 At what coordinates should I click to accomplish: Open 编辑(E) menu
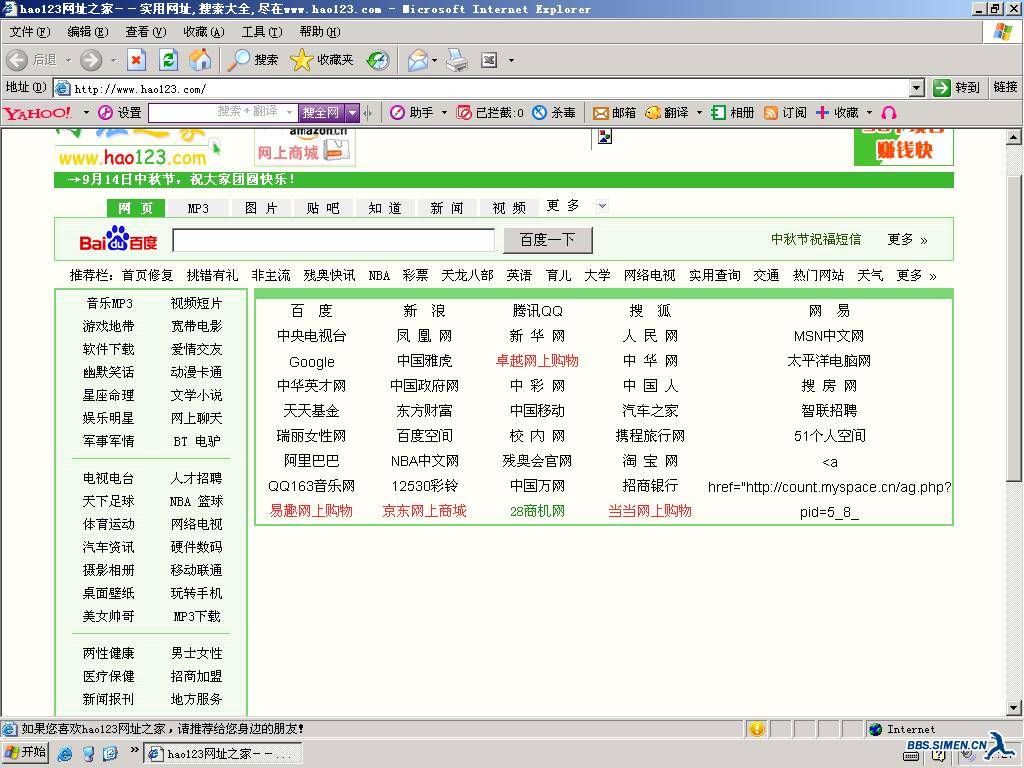[x=88, y=31]
